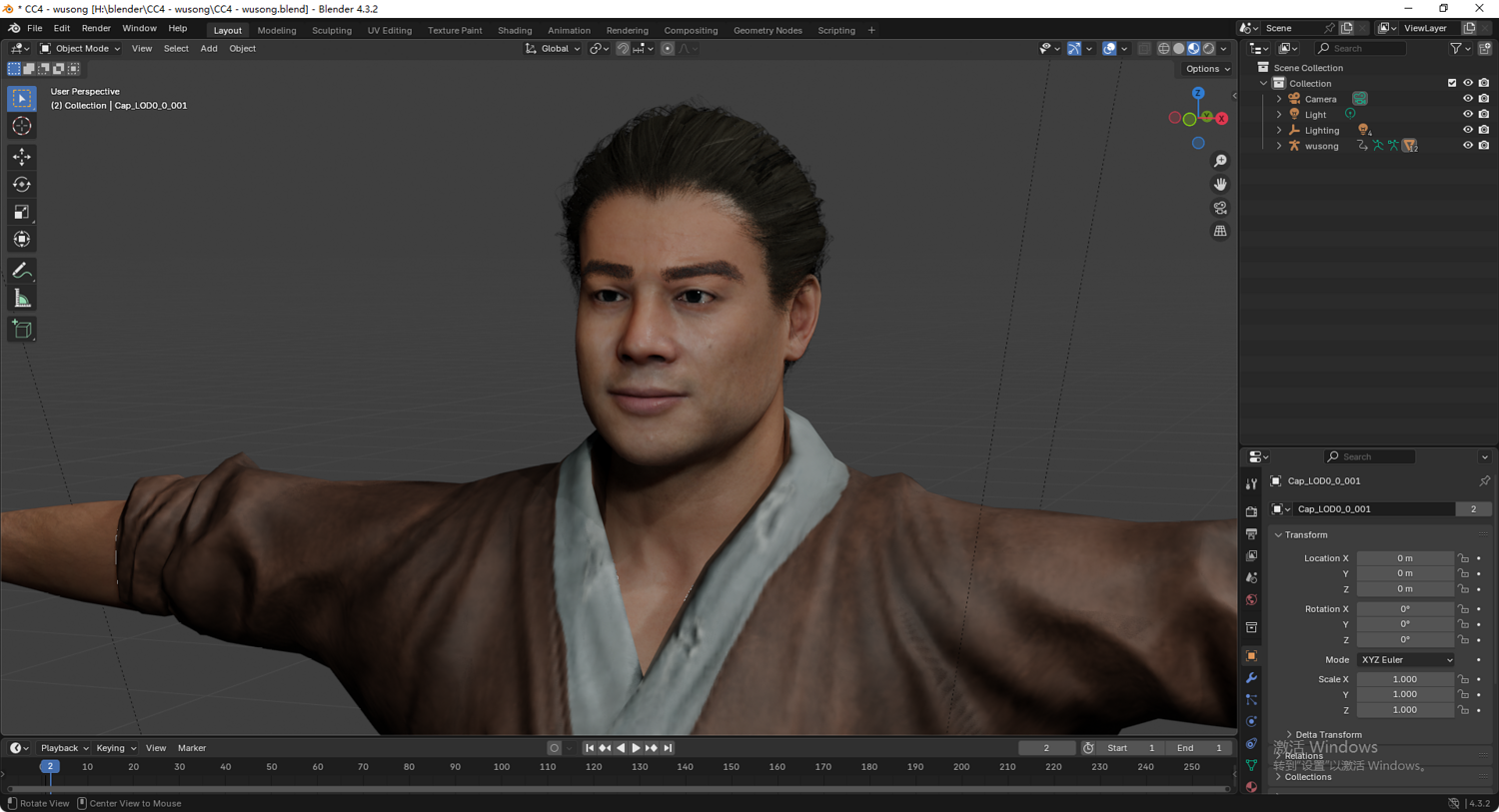Open the Physics properties tab
Viewport: 1499px width, 812px height.
[1251, 721]
